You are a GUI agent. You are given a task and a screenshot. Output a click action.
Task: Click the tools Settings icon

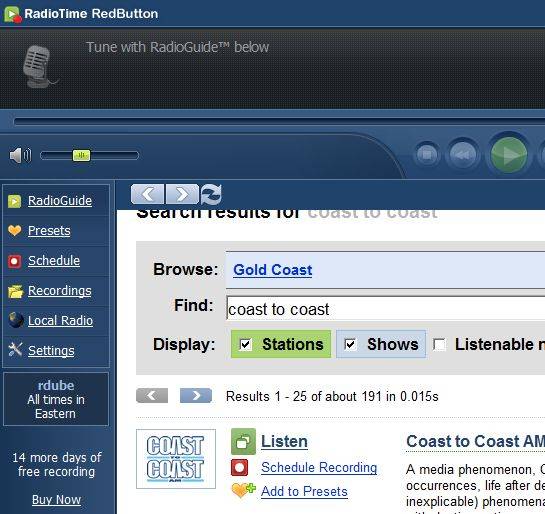15,350
